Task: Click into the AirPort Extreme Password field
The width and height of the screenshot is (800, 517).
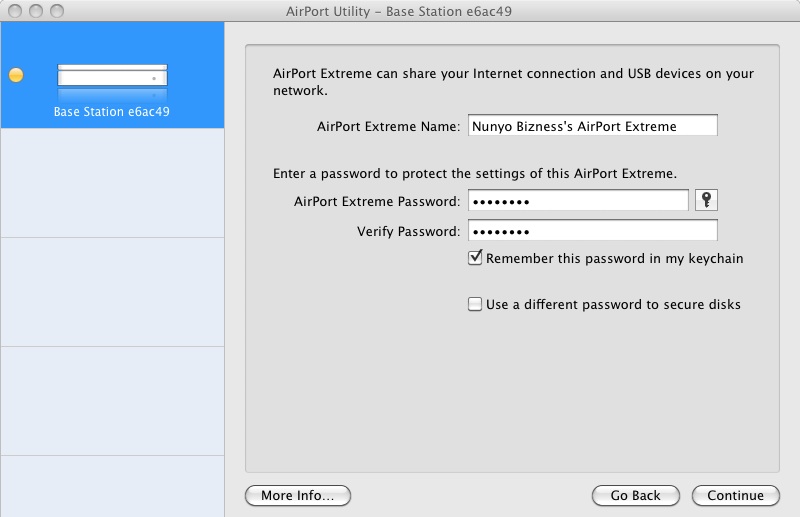Action: (578, 201)
